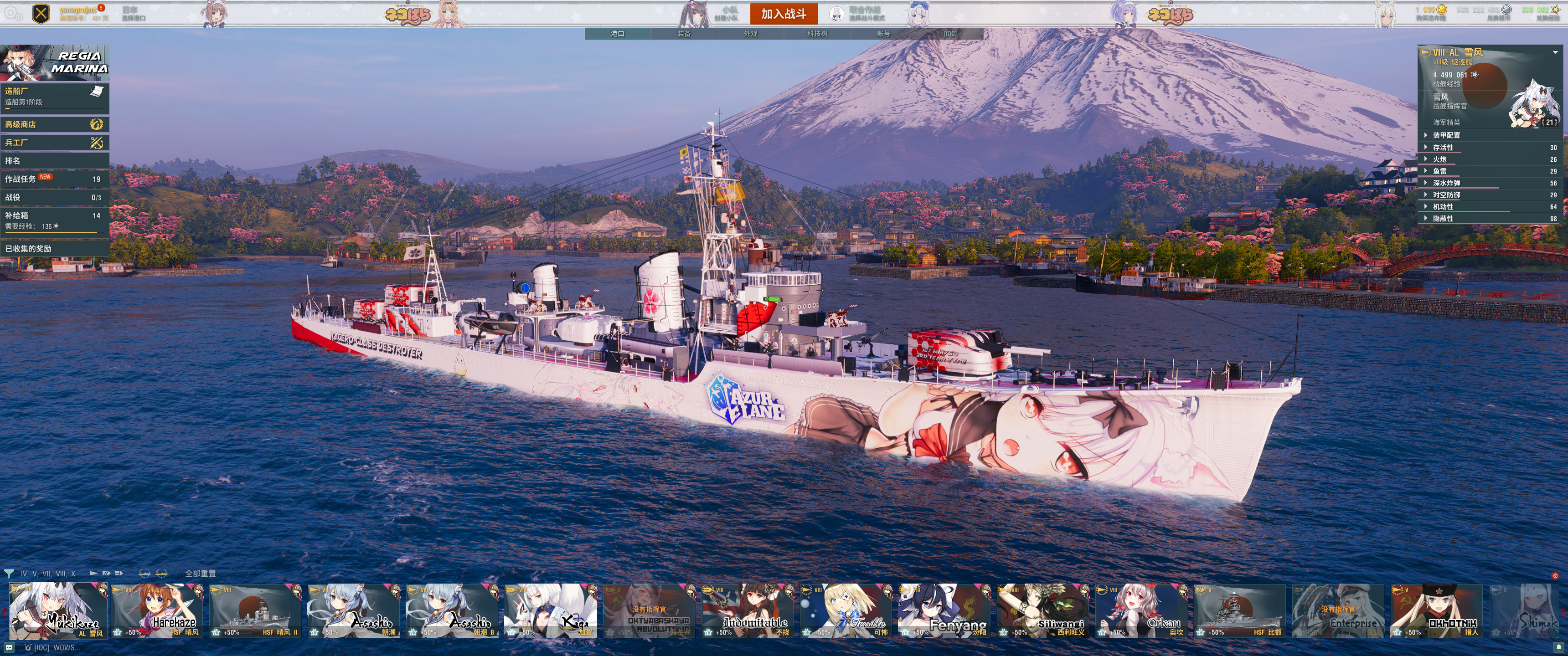Click the free experience star icon
This screenshot has height=656, width=1568.
(x=1556, y=10)
